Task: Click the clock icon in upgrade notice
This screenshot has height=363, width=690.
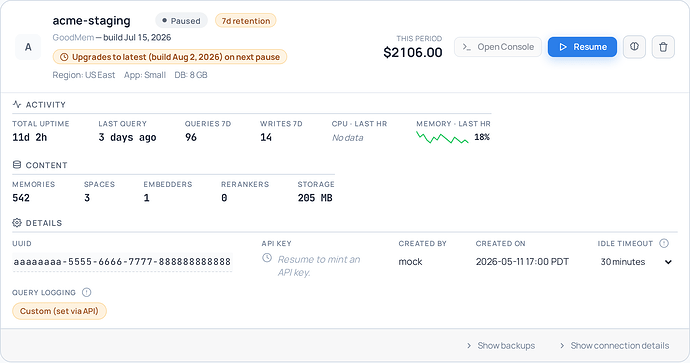Action: 64,57
